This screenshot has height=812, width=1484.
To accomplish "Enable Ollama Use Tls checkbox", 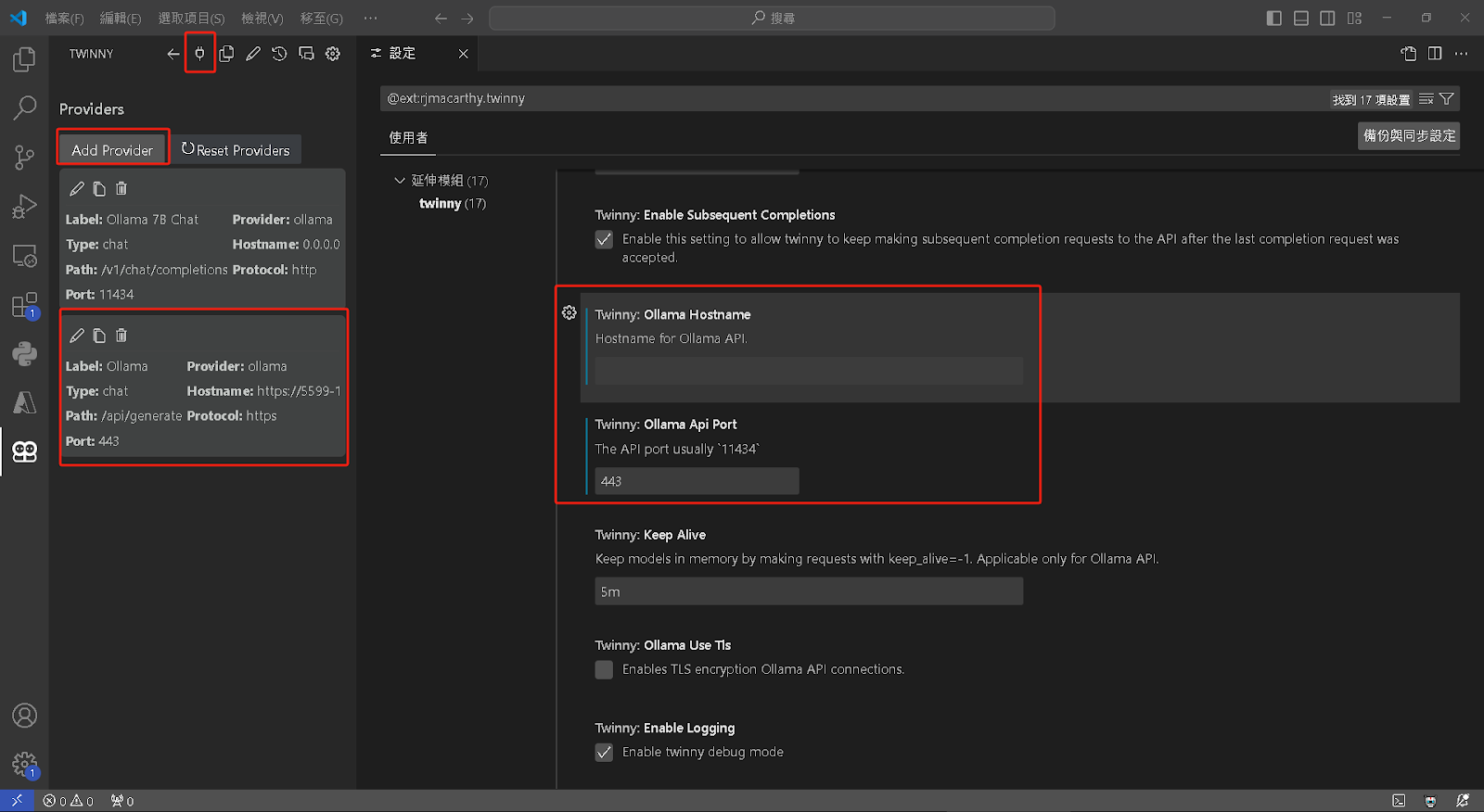I will click(x=604, y=669).
